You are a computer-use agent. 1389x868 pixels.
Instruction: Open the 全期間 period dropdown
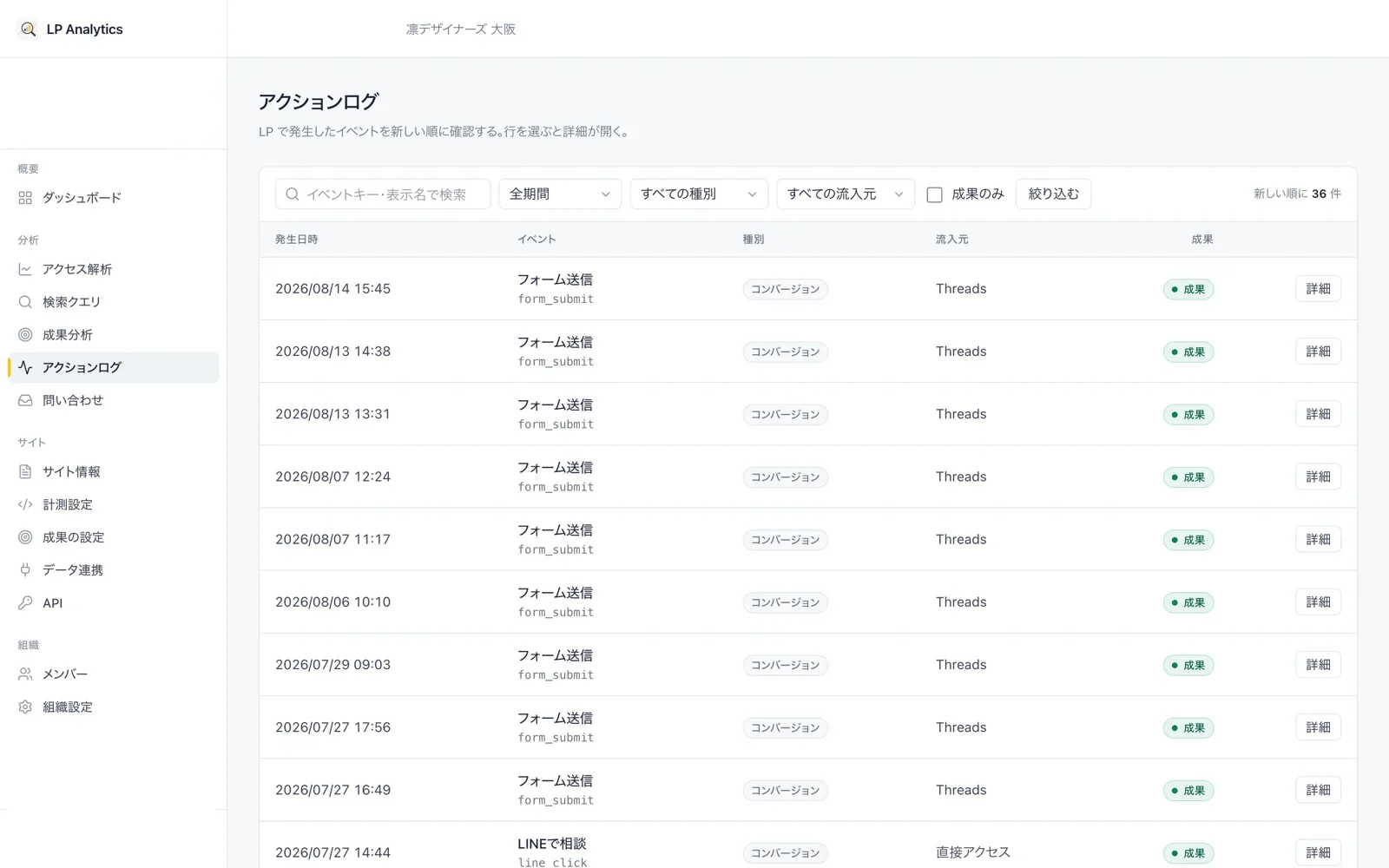560,194
